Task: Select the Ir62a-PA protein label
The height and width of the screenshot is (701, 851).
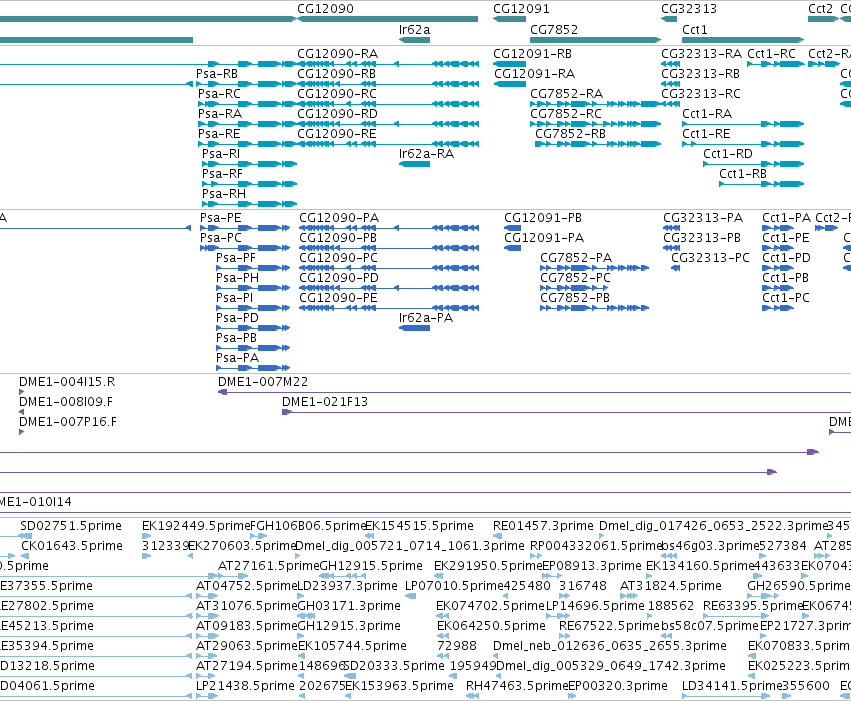Action: click(x=426, y=318)
